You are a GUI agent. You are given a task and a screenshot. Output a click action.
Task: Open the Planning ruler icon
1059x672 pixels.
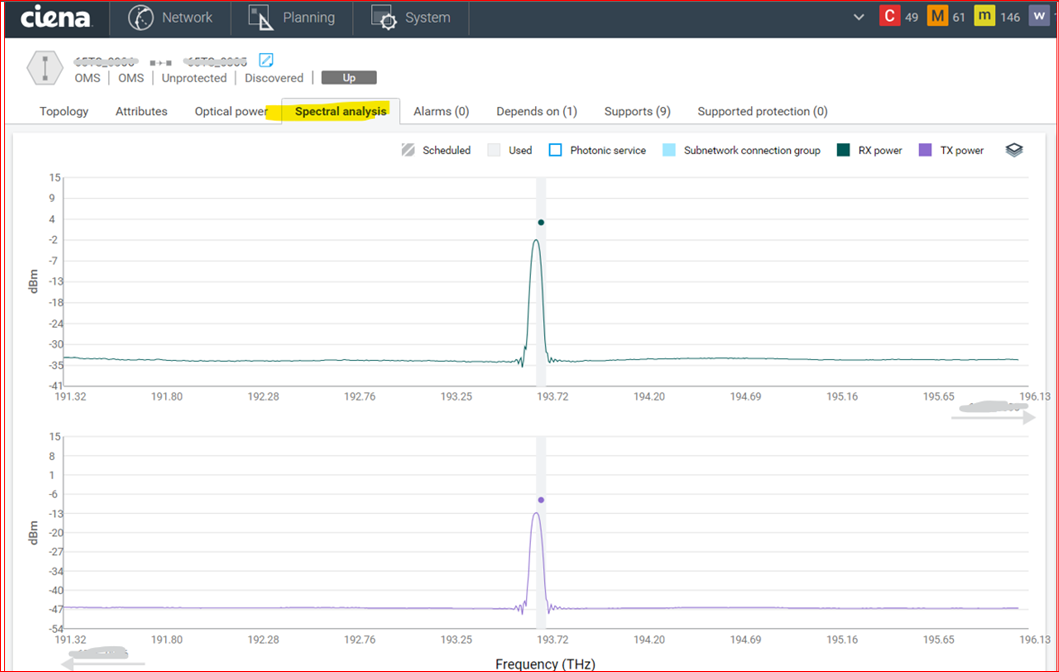pyautogui.click(x=260, y=18)
